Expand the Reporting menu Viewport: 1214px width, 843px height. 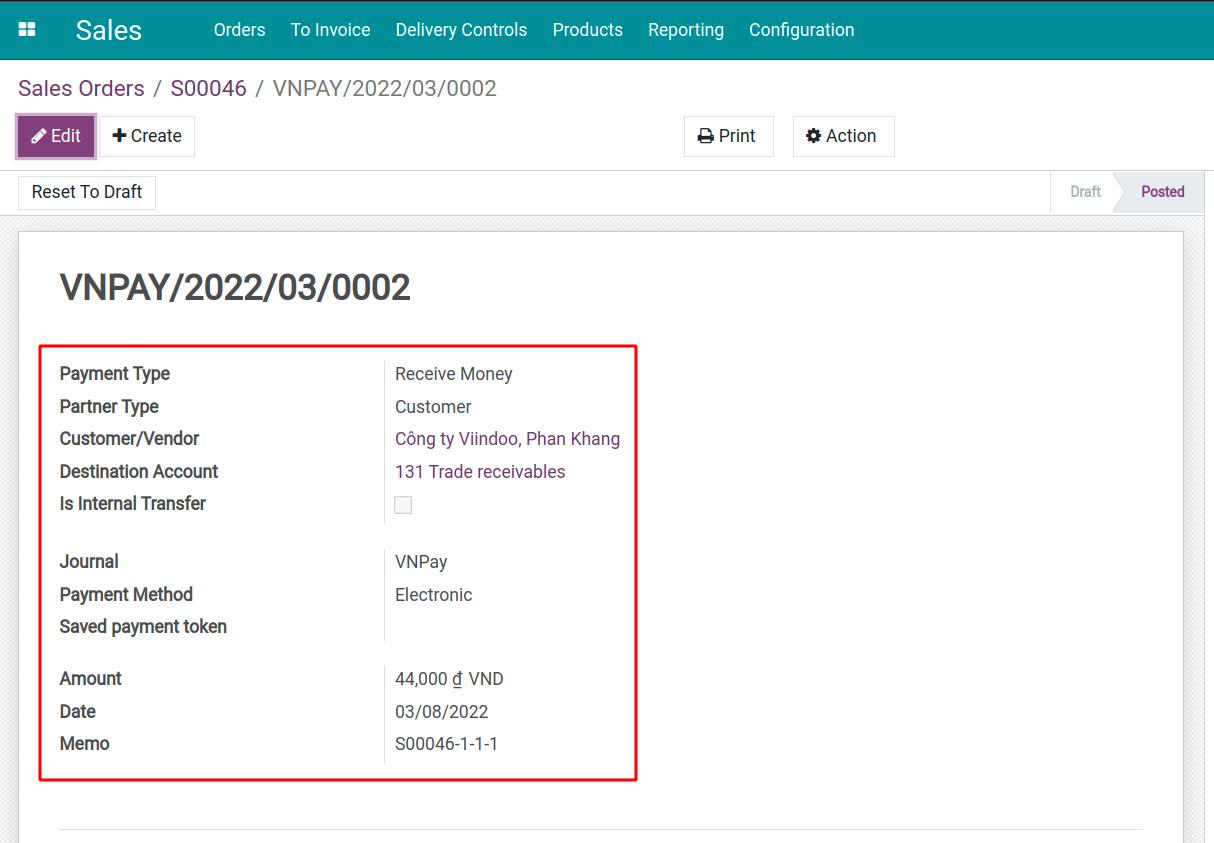click(x=685, y=30)
